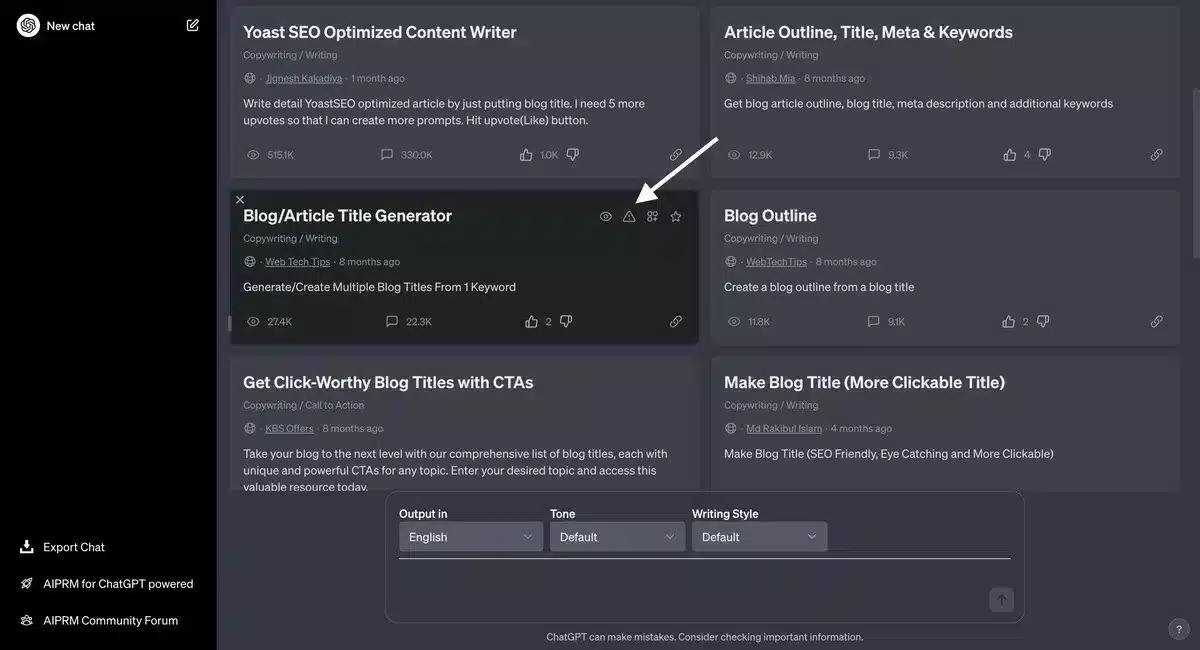Viewport: 1200px width, 650px height.
Task: Click the globe icon beside Jignesh Kakadiya
Action: click(x=250, y=78)
